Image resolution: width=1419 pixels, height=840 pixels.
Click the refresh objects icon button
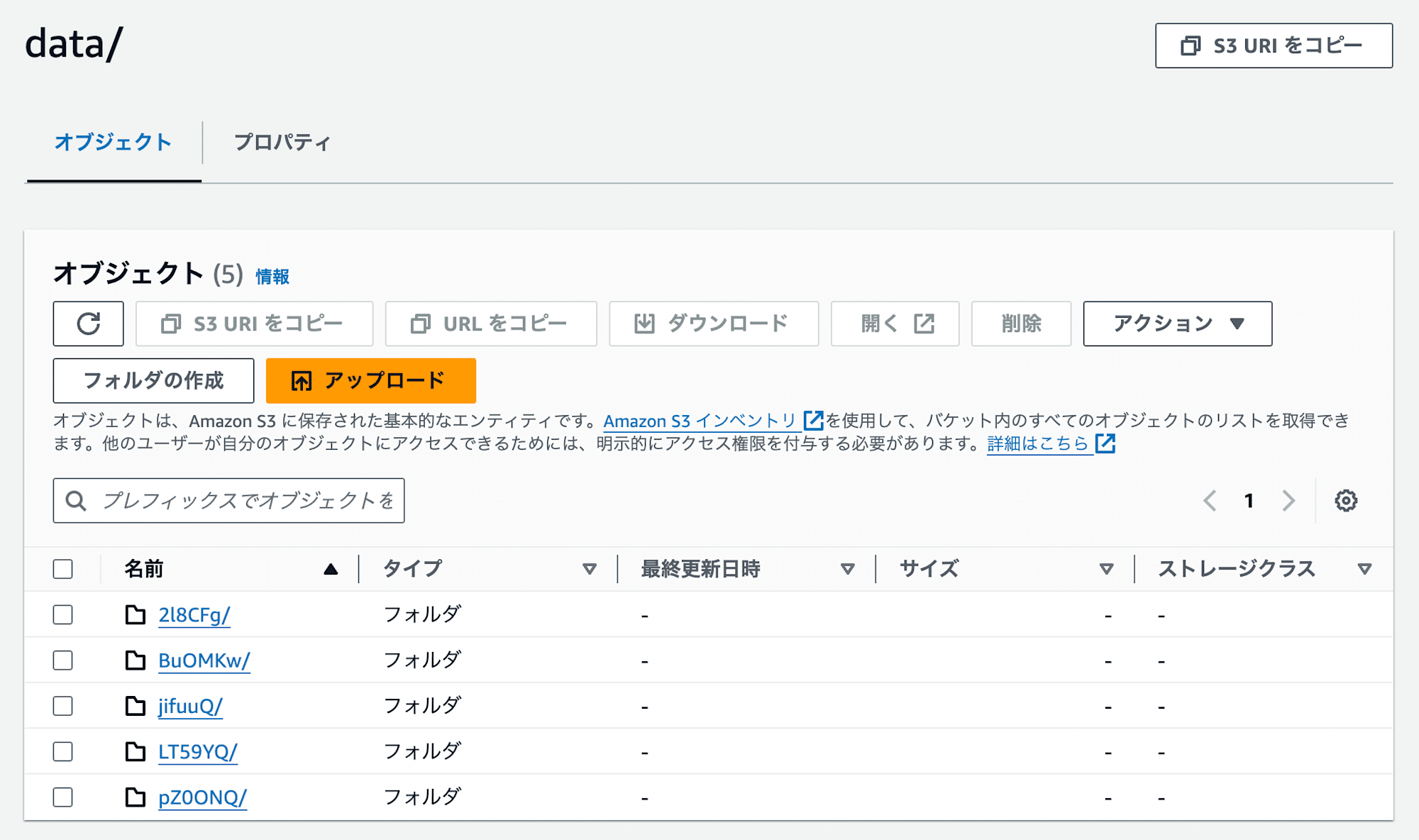[x=88, y=324]
